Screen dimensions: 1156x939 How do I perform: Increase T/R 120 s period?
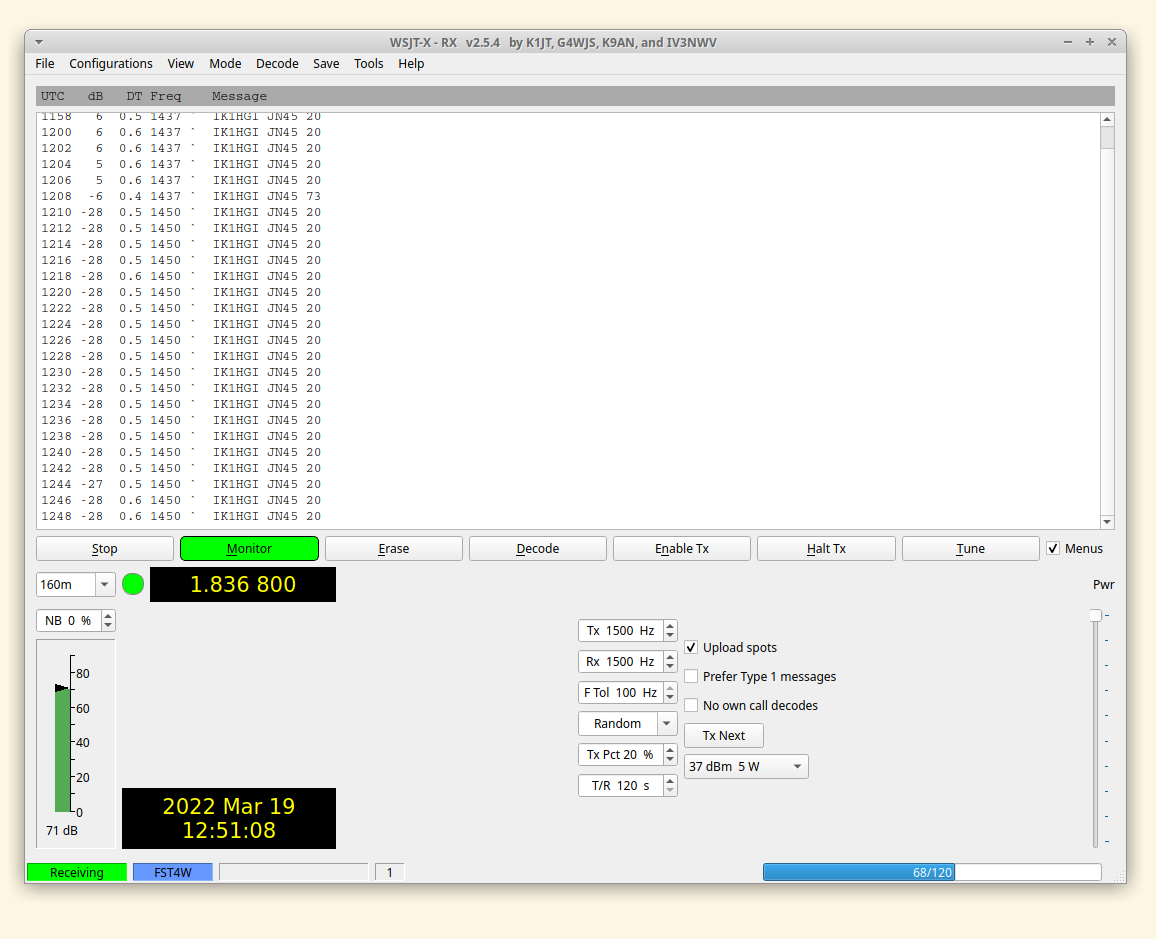tap(670, 781)
